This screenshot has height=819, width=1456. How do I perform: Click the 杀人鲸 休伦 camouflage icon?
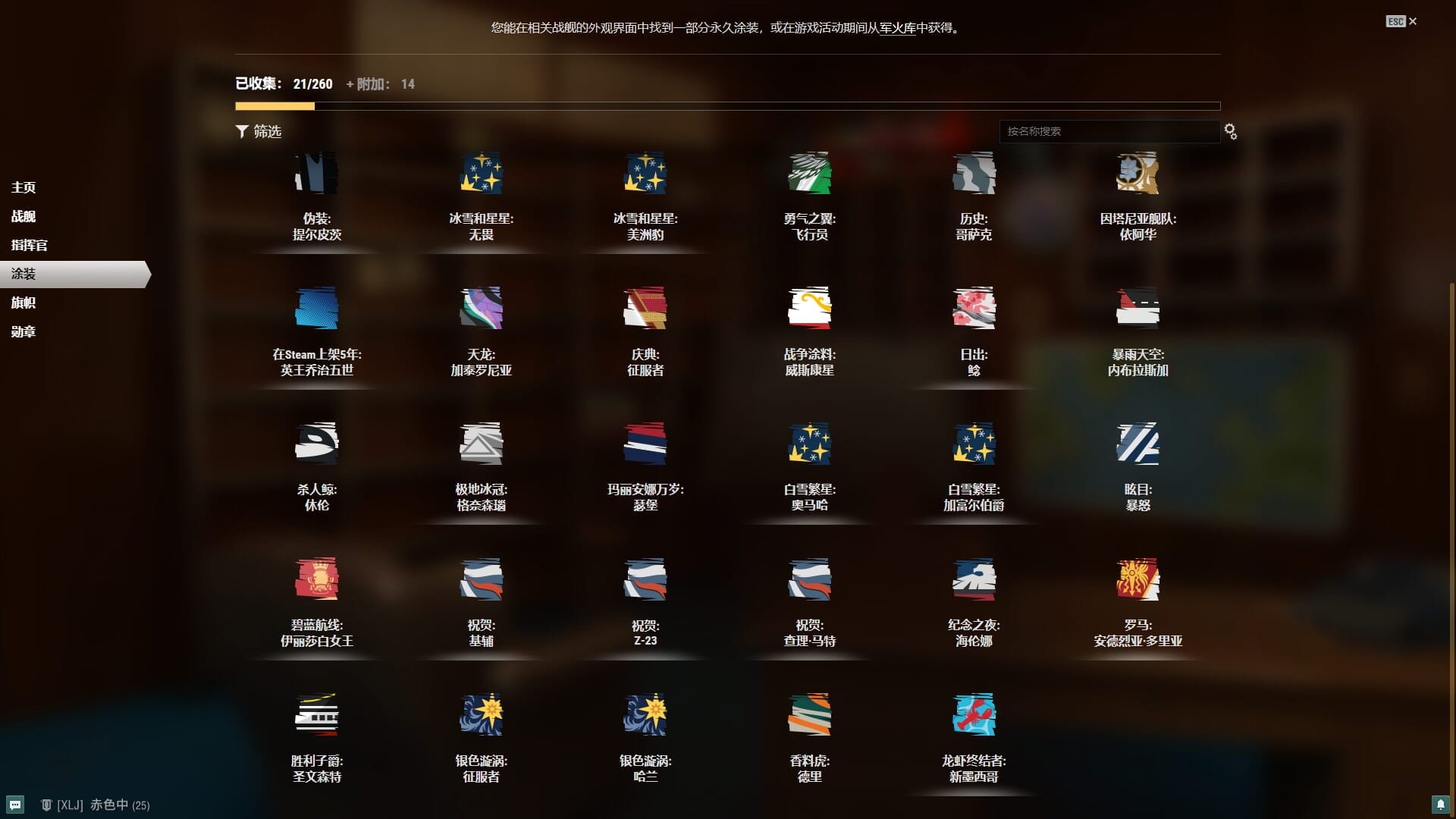317,444
